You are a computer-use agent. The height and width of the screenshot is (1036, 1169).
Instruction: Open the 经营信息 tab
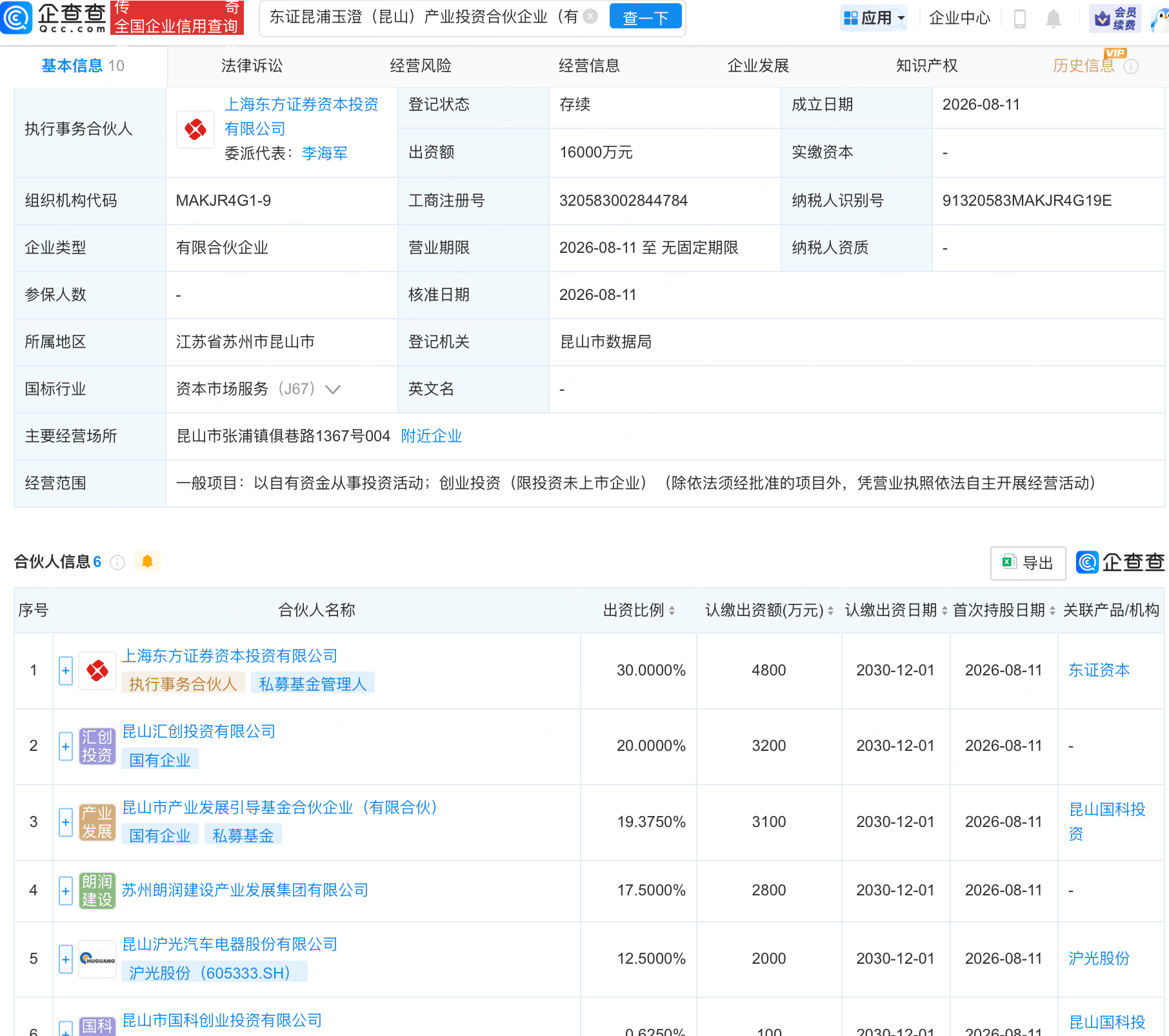(x=589, y=66)
